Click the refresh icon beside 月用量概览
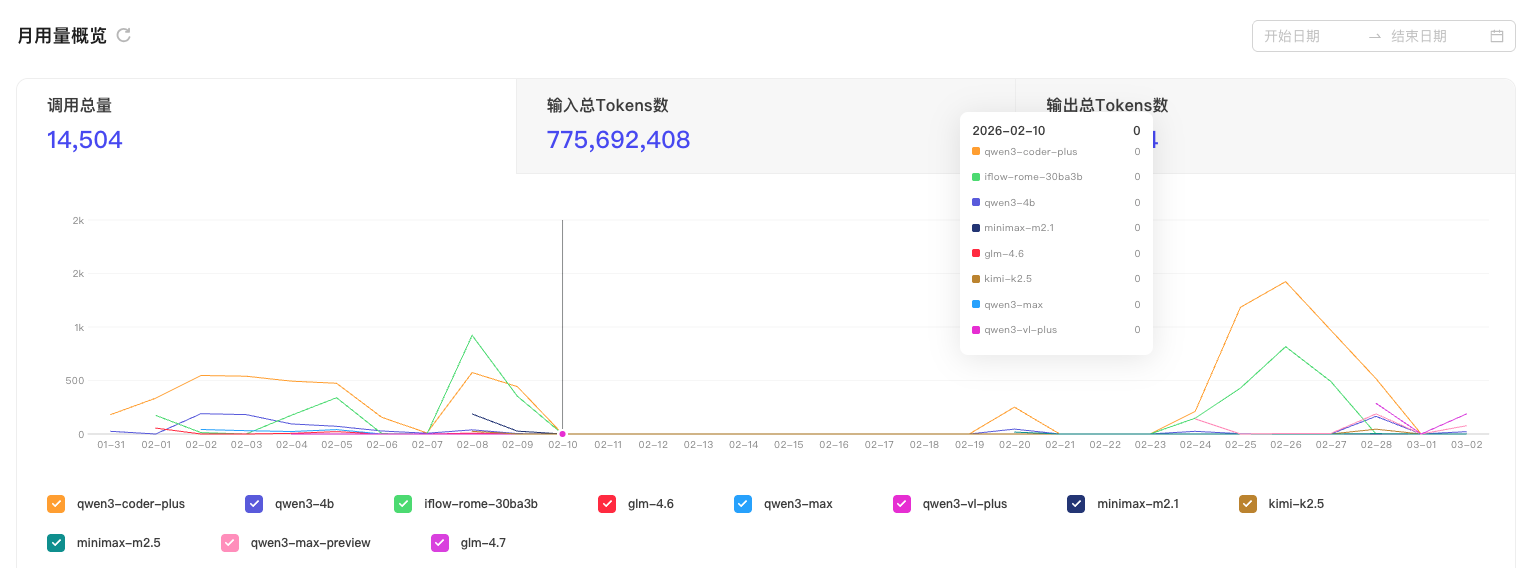Screen dimensions: 1532x568 coord(124,35)
